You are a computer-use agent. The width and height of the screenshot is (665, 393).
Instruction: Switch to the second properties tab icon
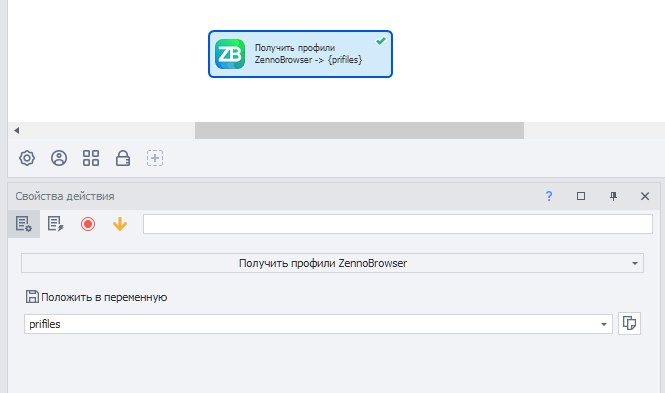56,224
